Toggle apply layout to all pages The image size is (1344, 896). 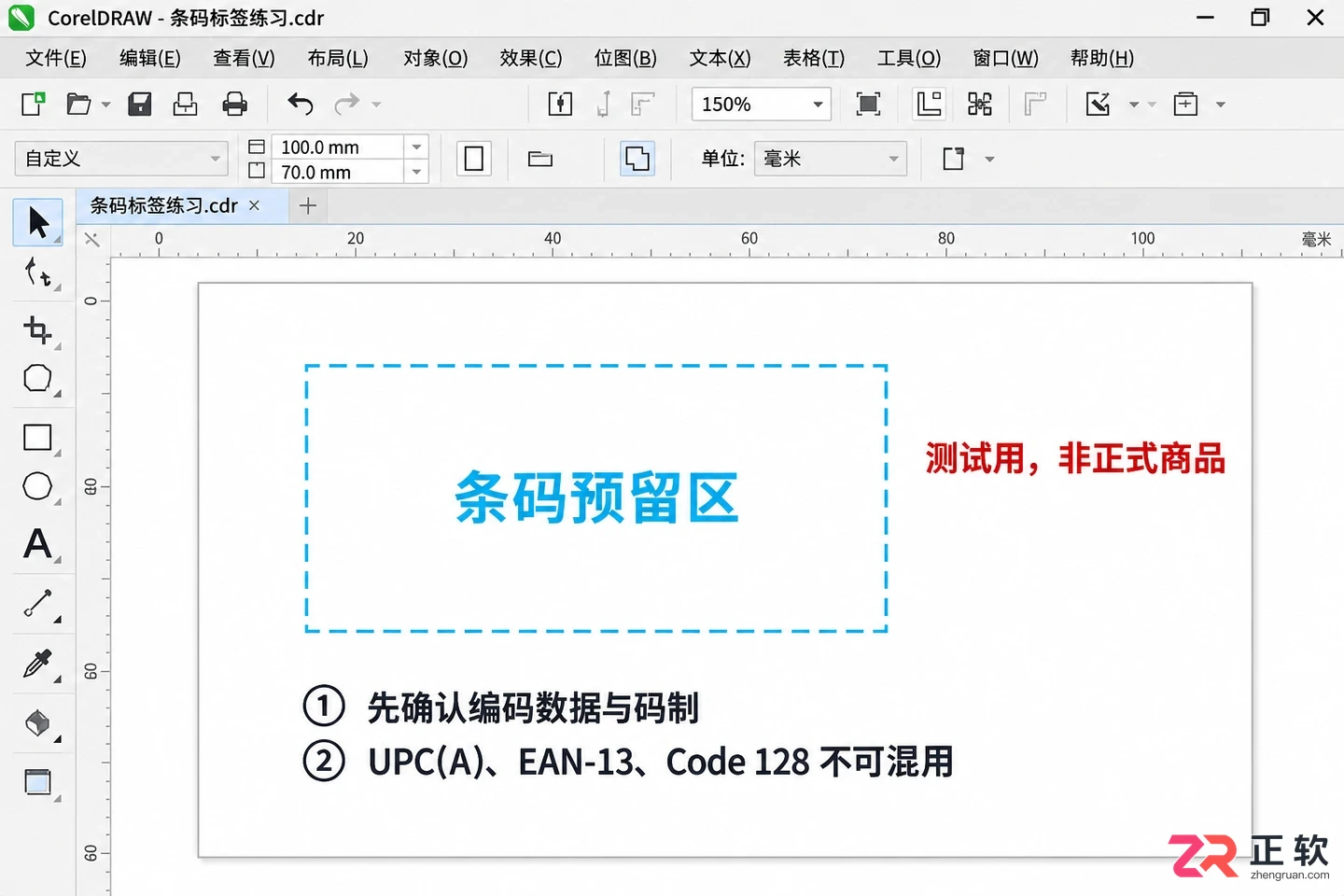click(x=637, y=159)
